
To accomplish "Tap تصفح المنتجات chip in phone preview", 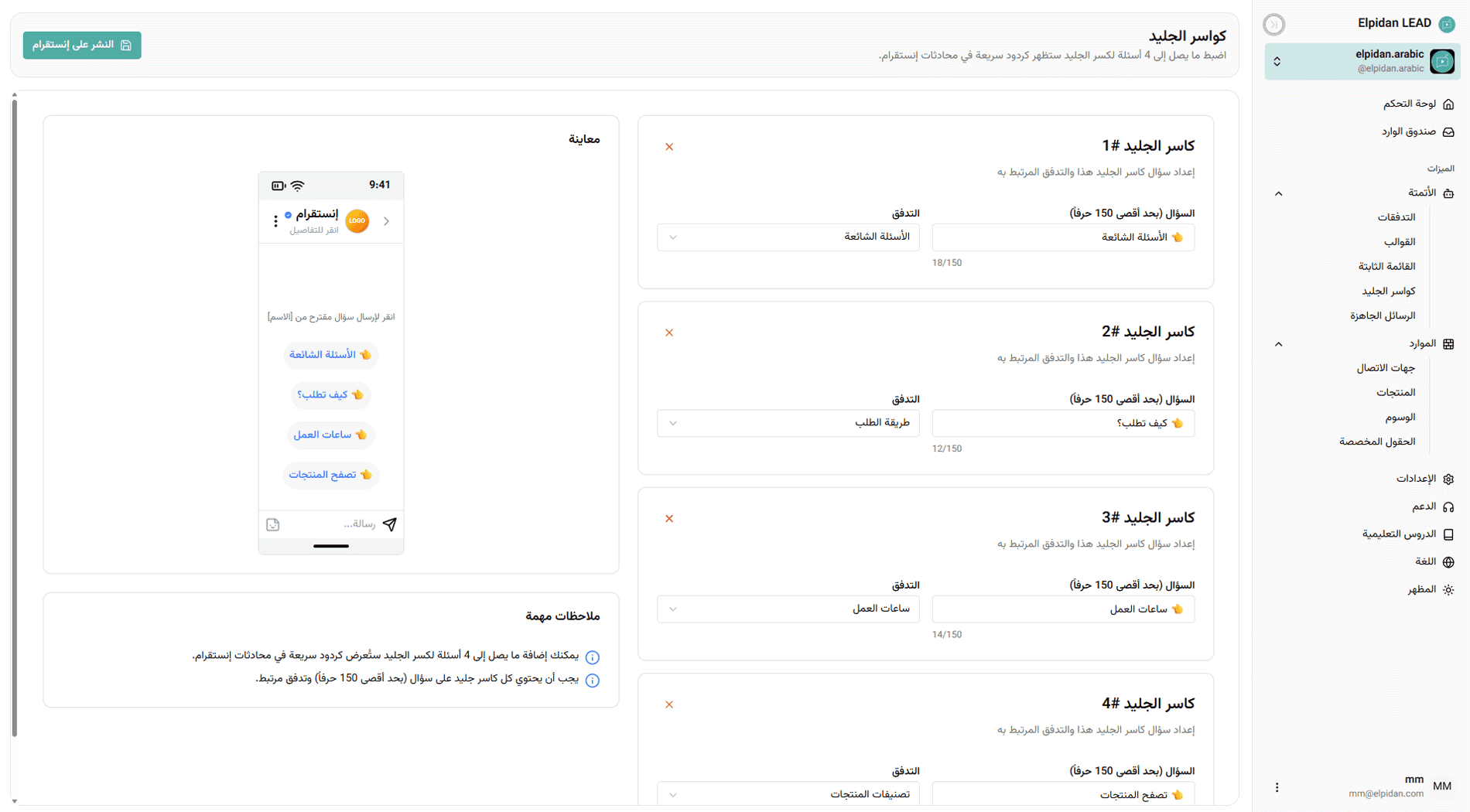I will (x=330, y=475).
